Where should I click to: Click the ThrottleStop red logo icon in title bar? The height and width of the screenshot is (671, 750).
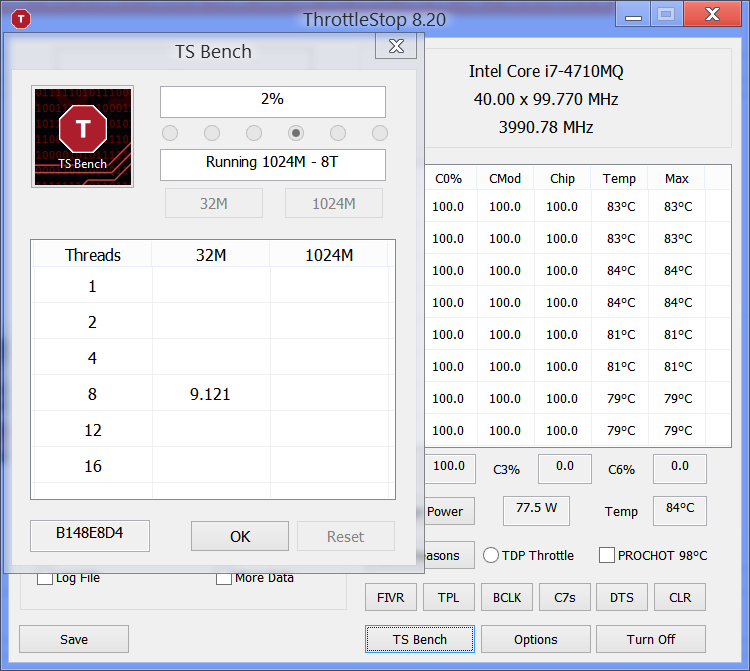coord(21,19)
